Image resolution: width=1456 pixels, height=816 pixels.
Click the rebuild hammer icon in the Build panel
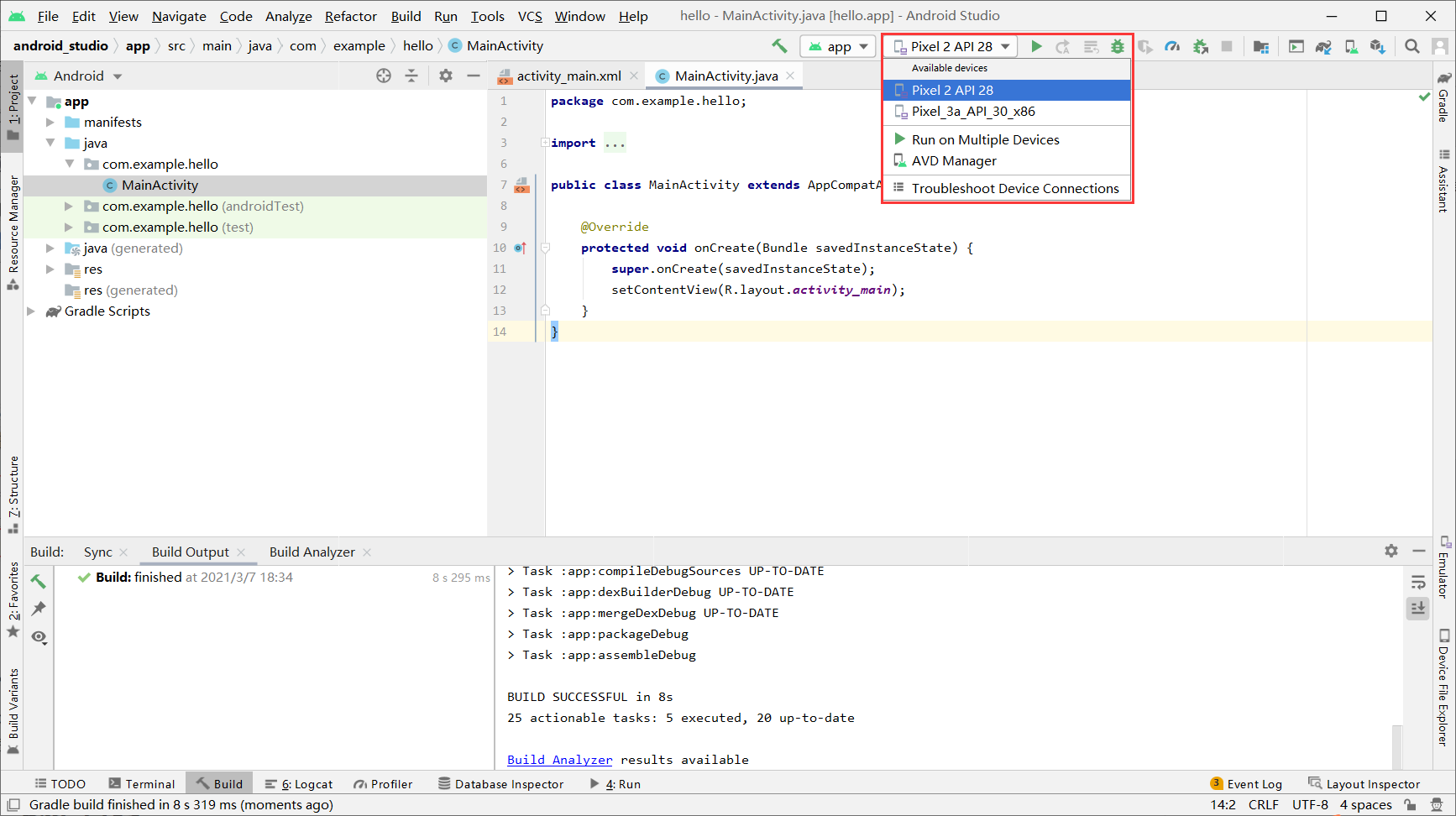(39, 581)
